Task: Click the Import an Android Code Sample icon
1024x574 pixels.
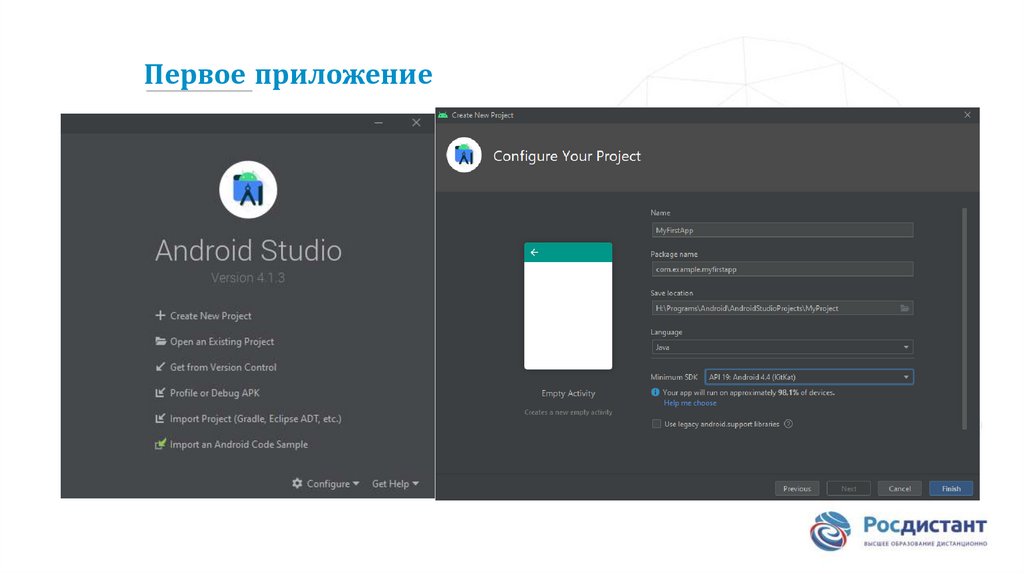Action: [x=160, y=445]
